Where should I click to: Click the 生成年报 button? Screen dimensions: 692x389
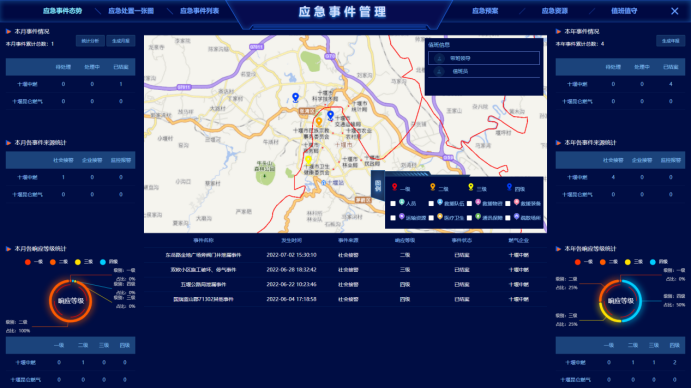pyautogui.click(x=670, y=41)
